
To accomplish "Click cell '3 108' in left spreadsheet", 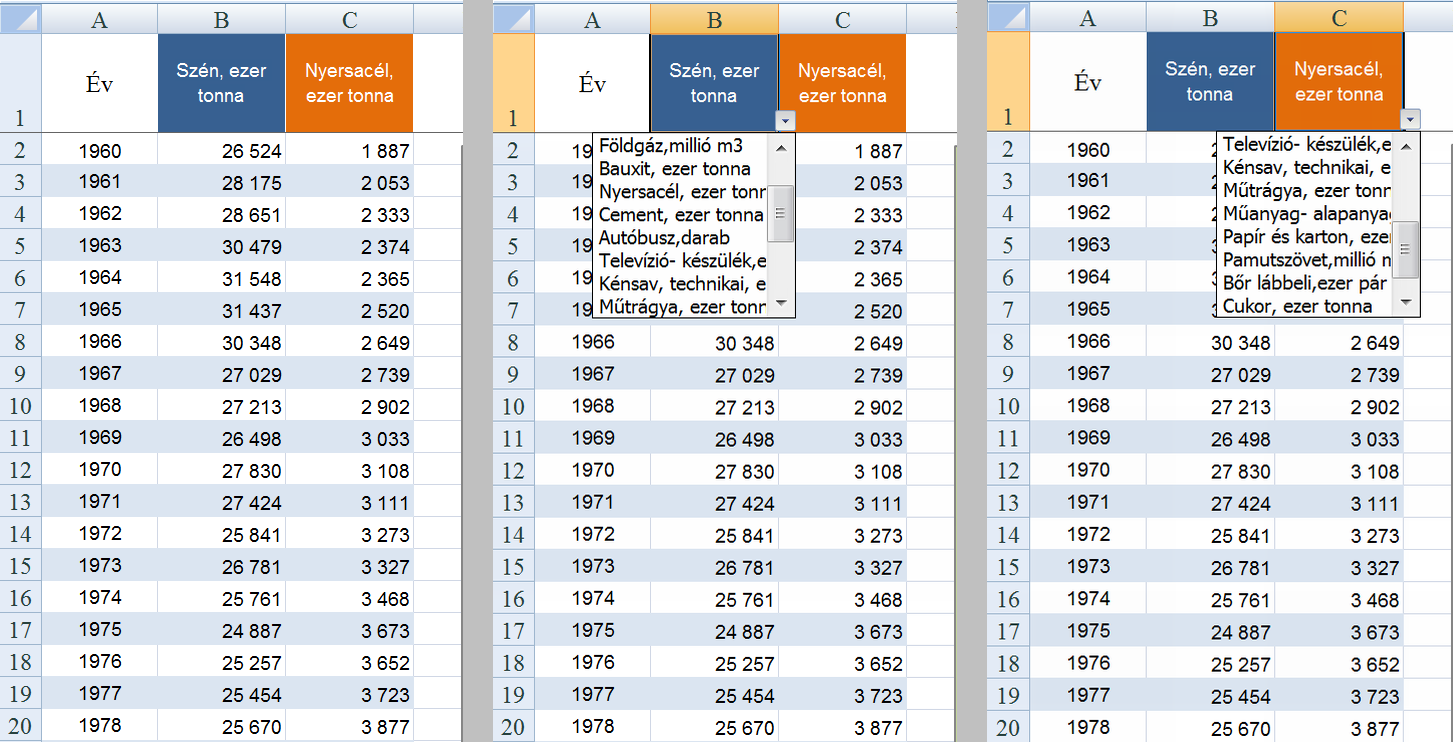I will pos(349,470).
